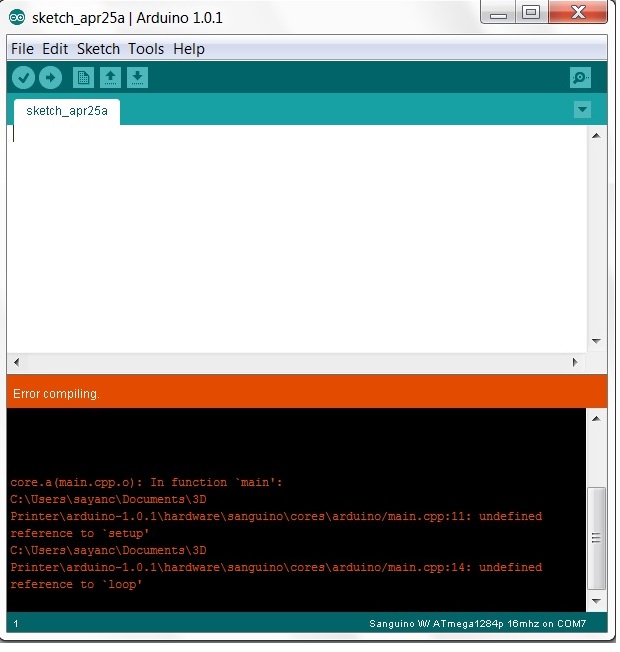Open the Sketch menu

pos(98,49)
